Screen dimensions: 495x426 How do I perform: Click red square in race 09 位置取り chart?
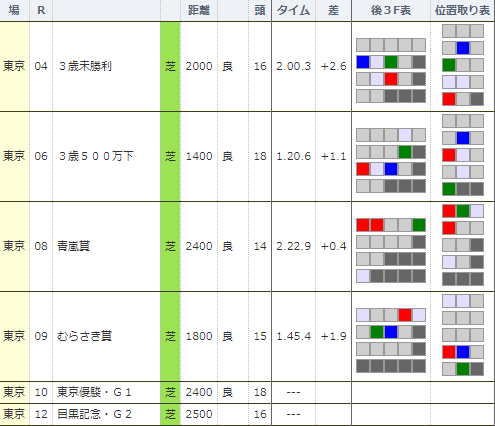coord(449,352)
